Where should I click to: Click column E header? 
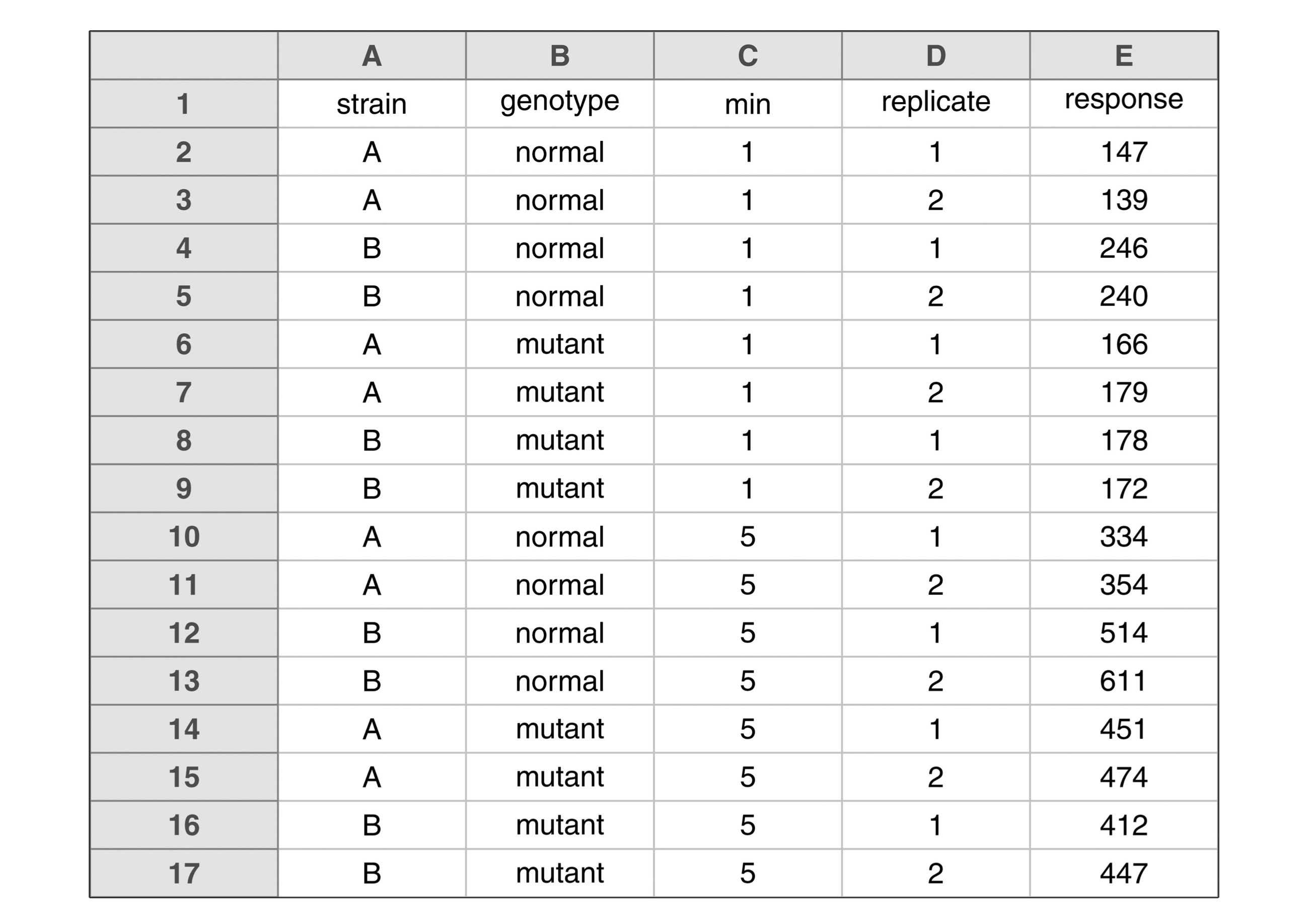point(1123,55)
